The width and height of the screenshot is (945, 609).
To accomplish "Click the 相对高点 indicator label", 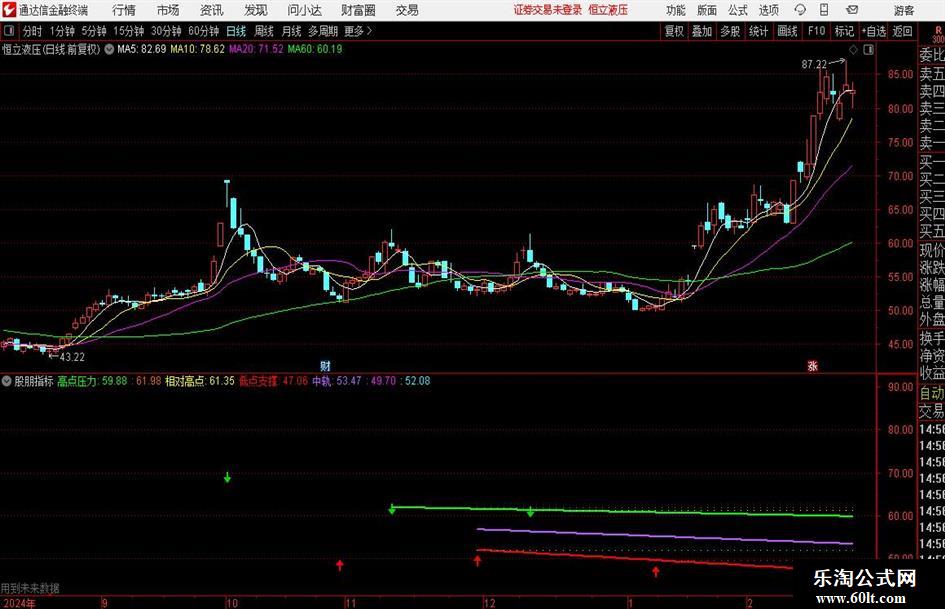I will pos(185,381).
